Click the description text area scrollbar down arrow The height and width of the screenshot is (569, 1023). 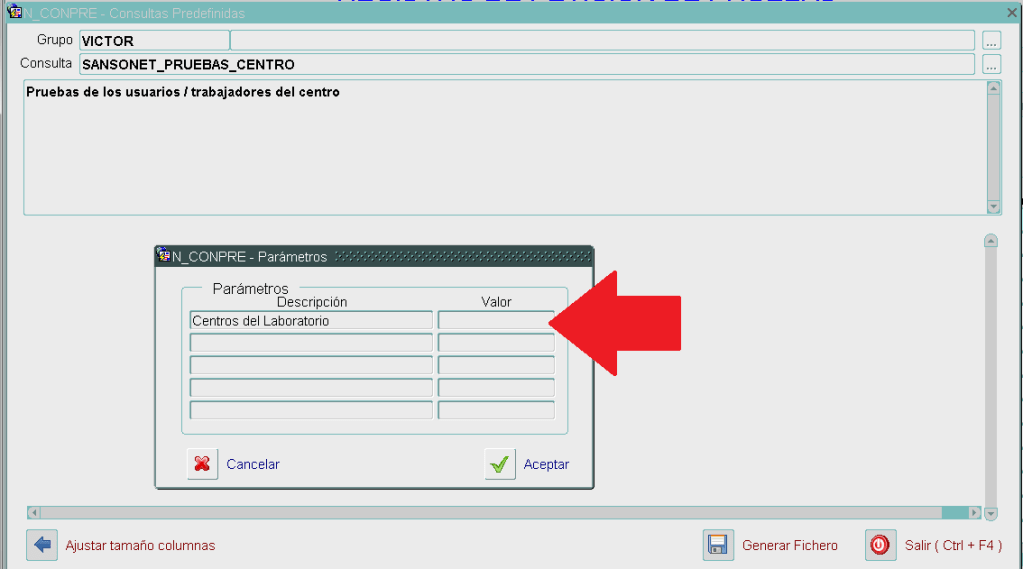pos(994,207)
